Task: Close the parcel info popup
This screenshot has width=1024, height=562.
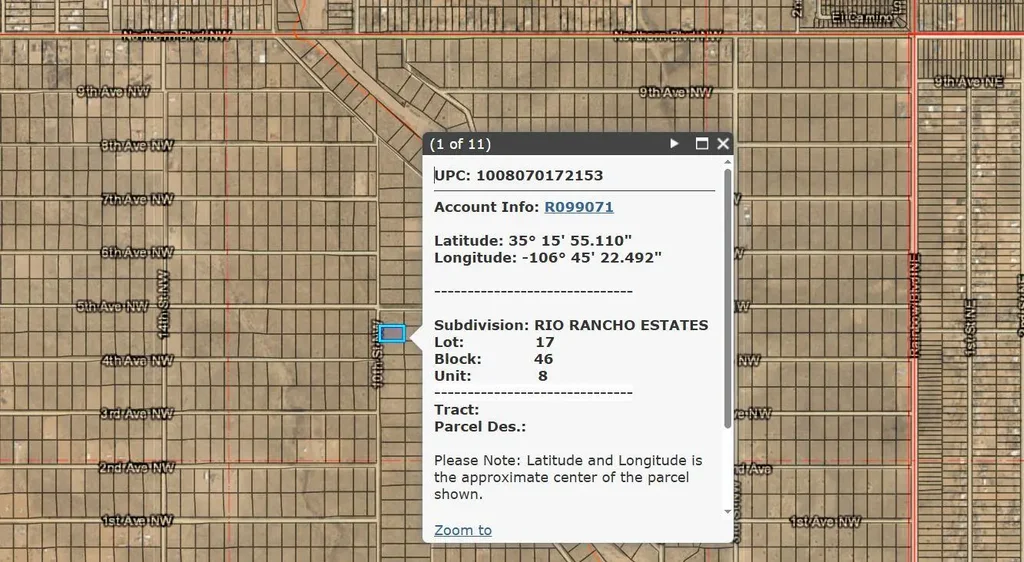Action: pyautogui.click(x=723, y=144)
